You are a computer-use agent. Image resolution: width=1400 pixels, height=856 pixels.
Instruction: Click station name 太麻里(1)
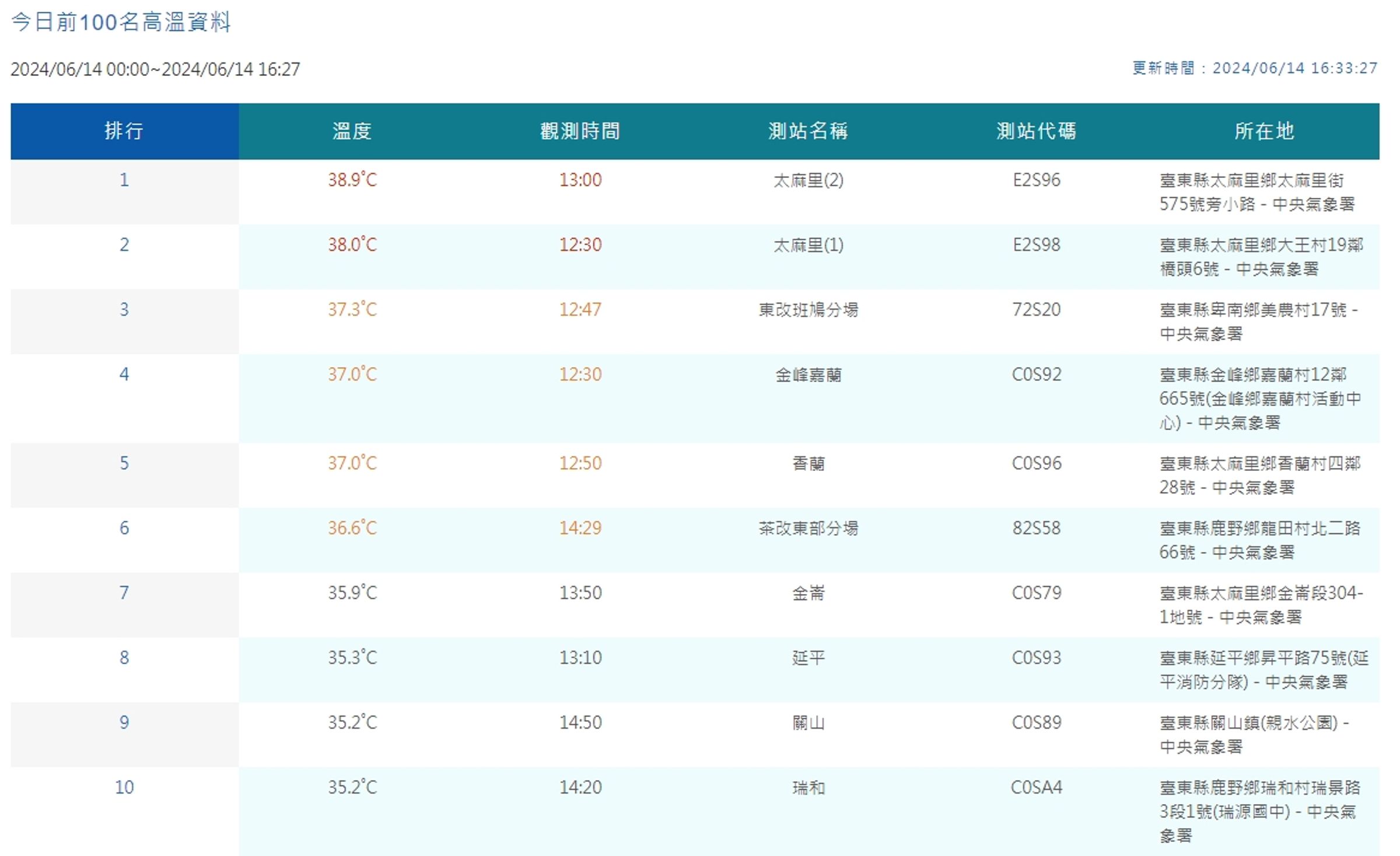click(x=808, y=245)
